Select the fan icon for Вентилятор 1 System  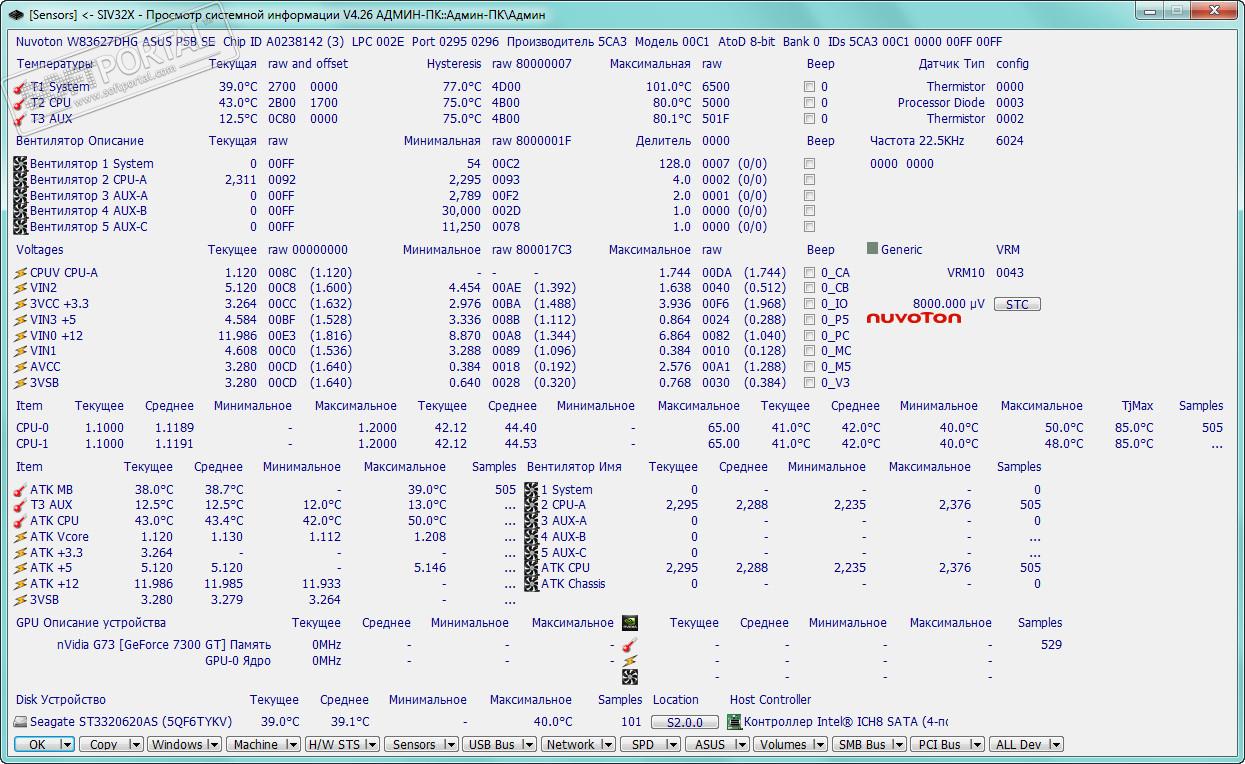click(x=21, y=164)
